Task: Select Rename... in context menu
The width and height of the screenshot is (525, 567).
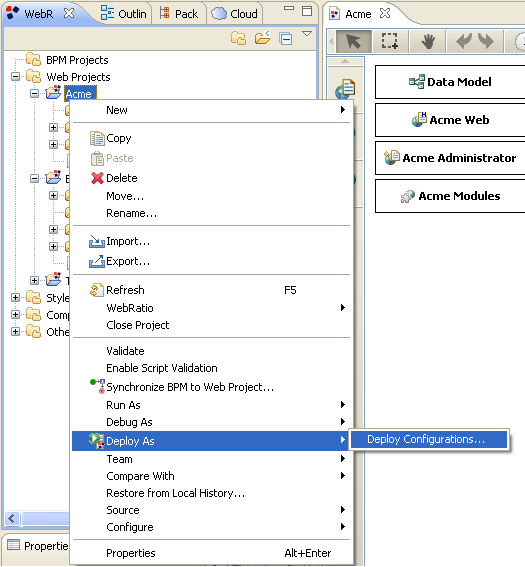Action: (212, 213)
